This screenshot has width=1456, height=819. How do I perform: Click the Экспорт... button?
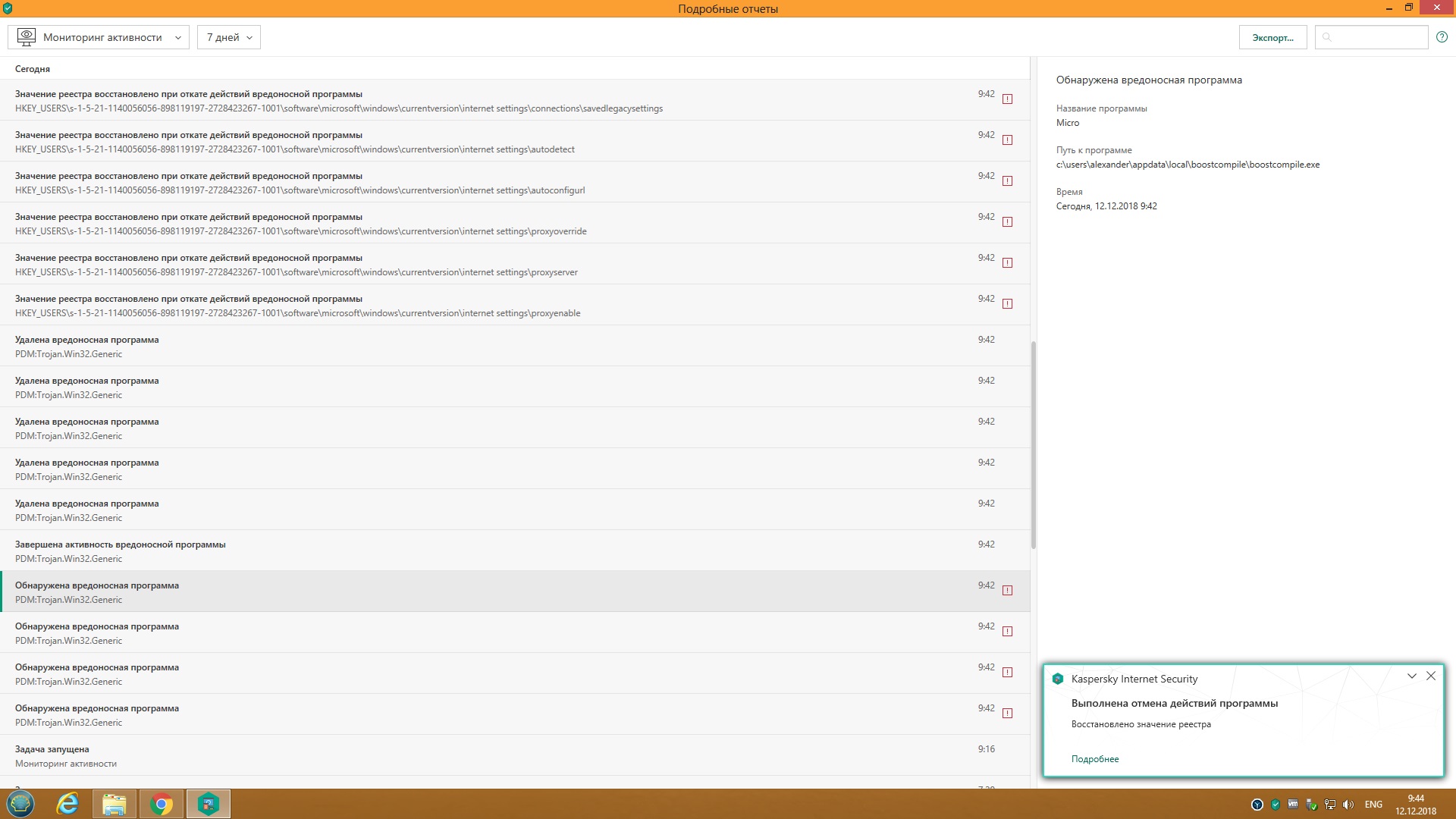tap(1272, 37)
